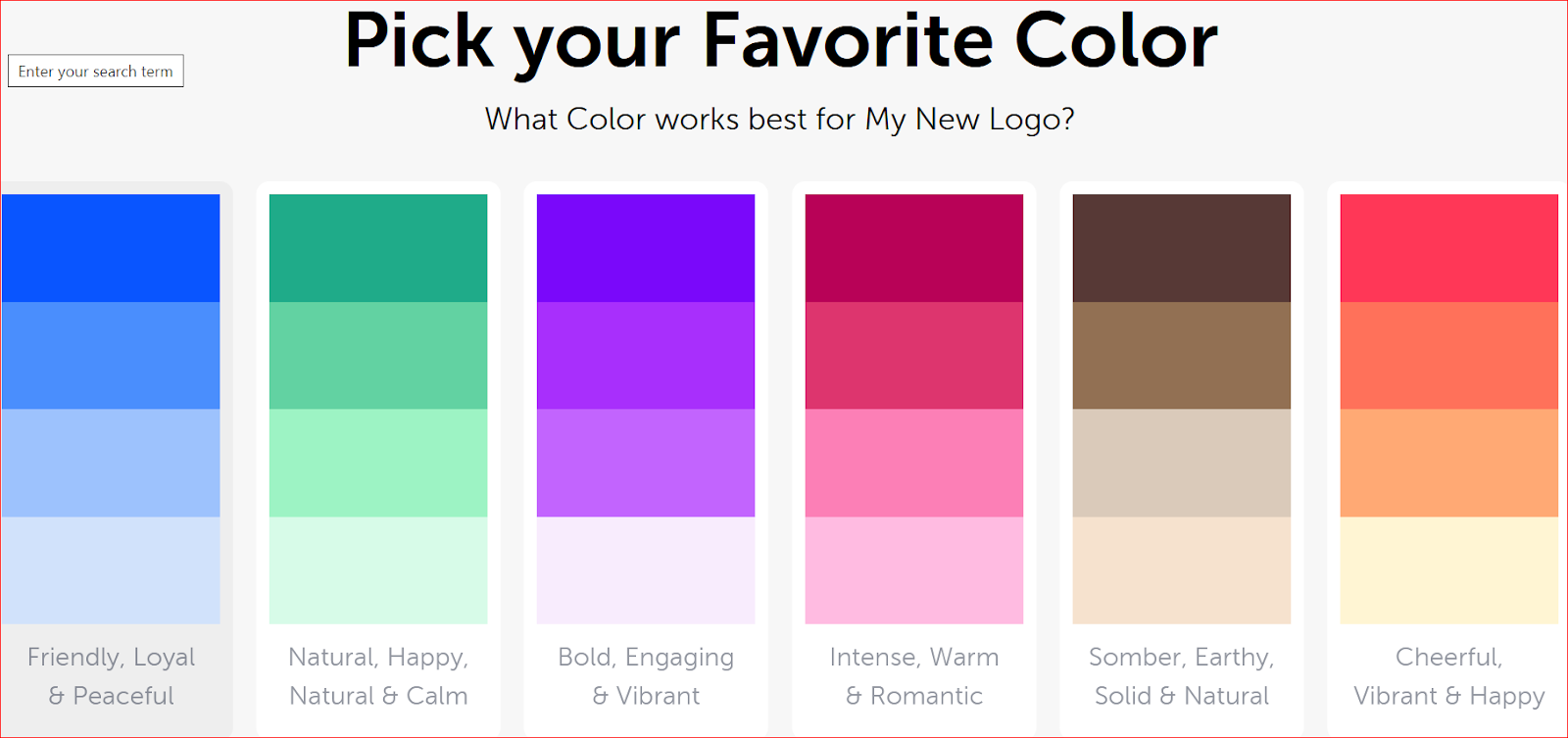Pick the light pink bottom swatch
This screenshot has width=1568, height=738.
913,569
